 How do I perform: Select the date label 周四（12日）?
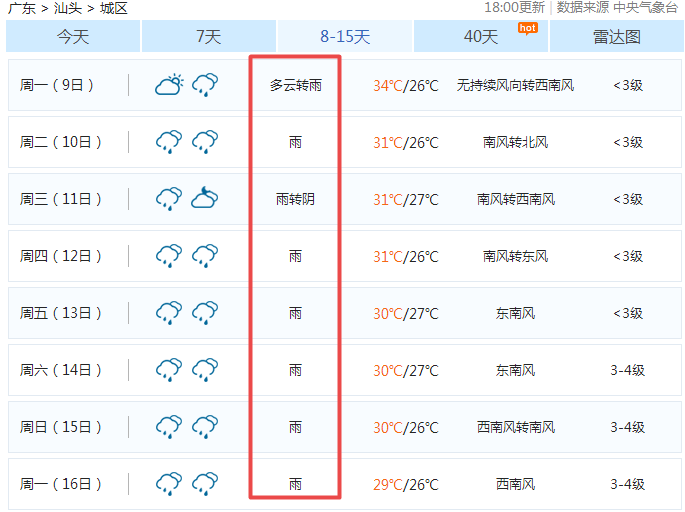pyautogui.click(x=60, y=256)
